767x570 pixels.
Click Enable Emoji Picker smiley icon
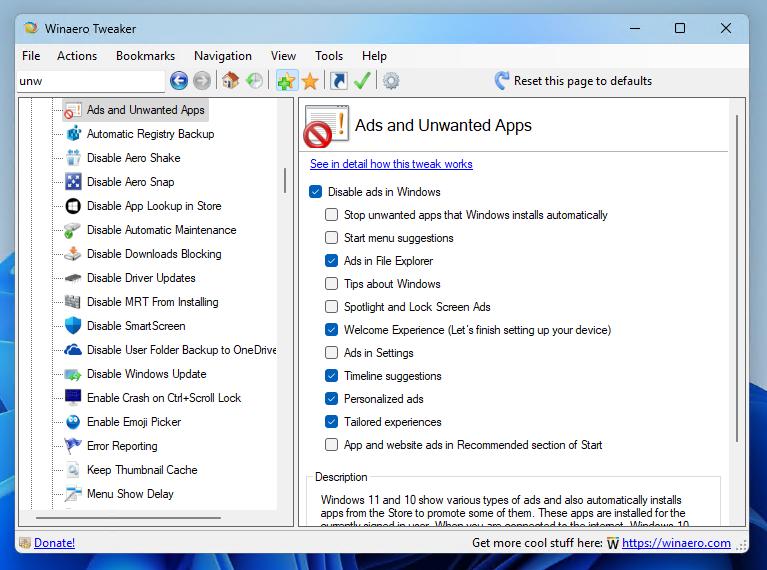coord(73,422)
